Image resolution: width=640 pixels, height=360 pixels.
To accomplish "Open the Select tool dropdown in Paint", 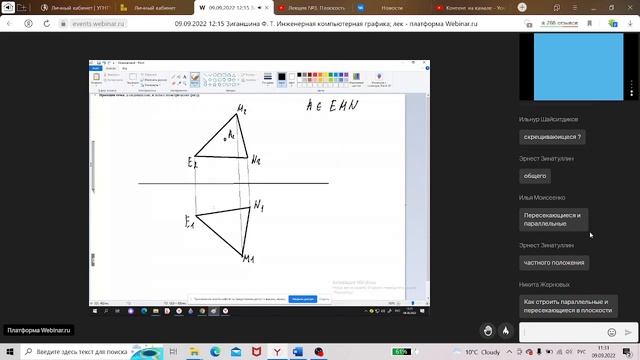I will coord(133,79).
